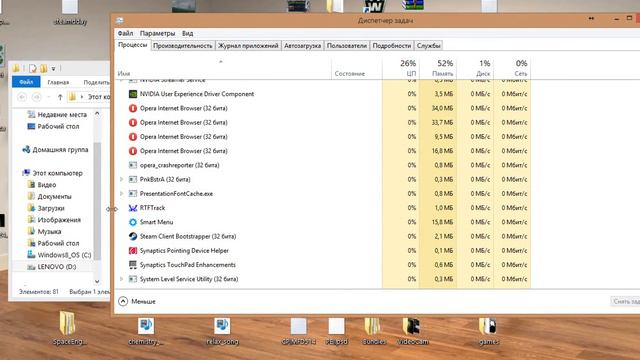640x360 pixels.
Task: Select the games folder on the desktop
Action: coord(488,331)
